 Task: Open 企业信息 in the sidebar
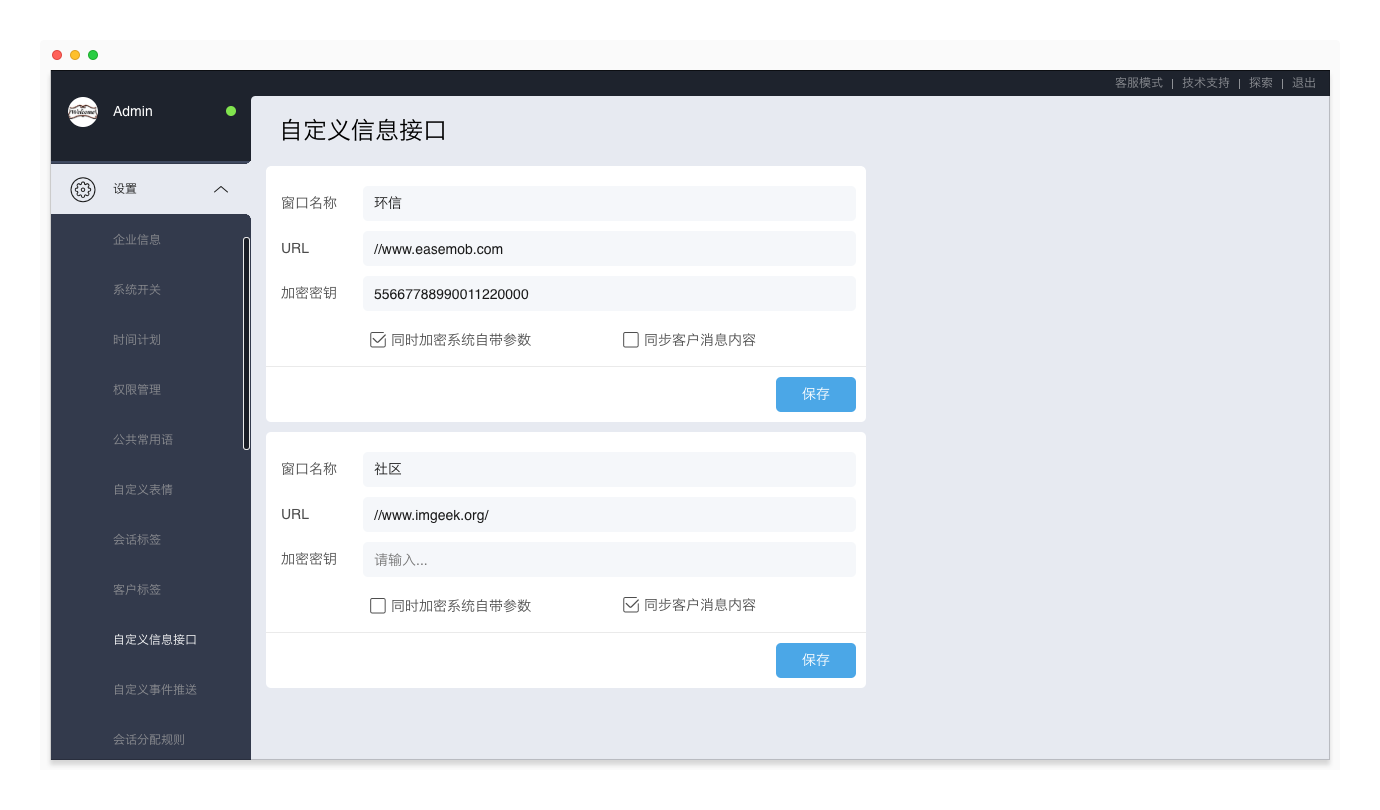pyautogui.click(x=137, y=240)
